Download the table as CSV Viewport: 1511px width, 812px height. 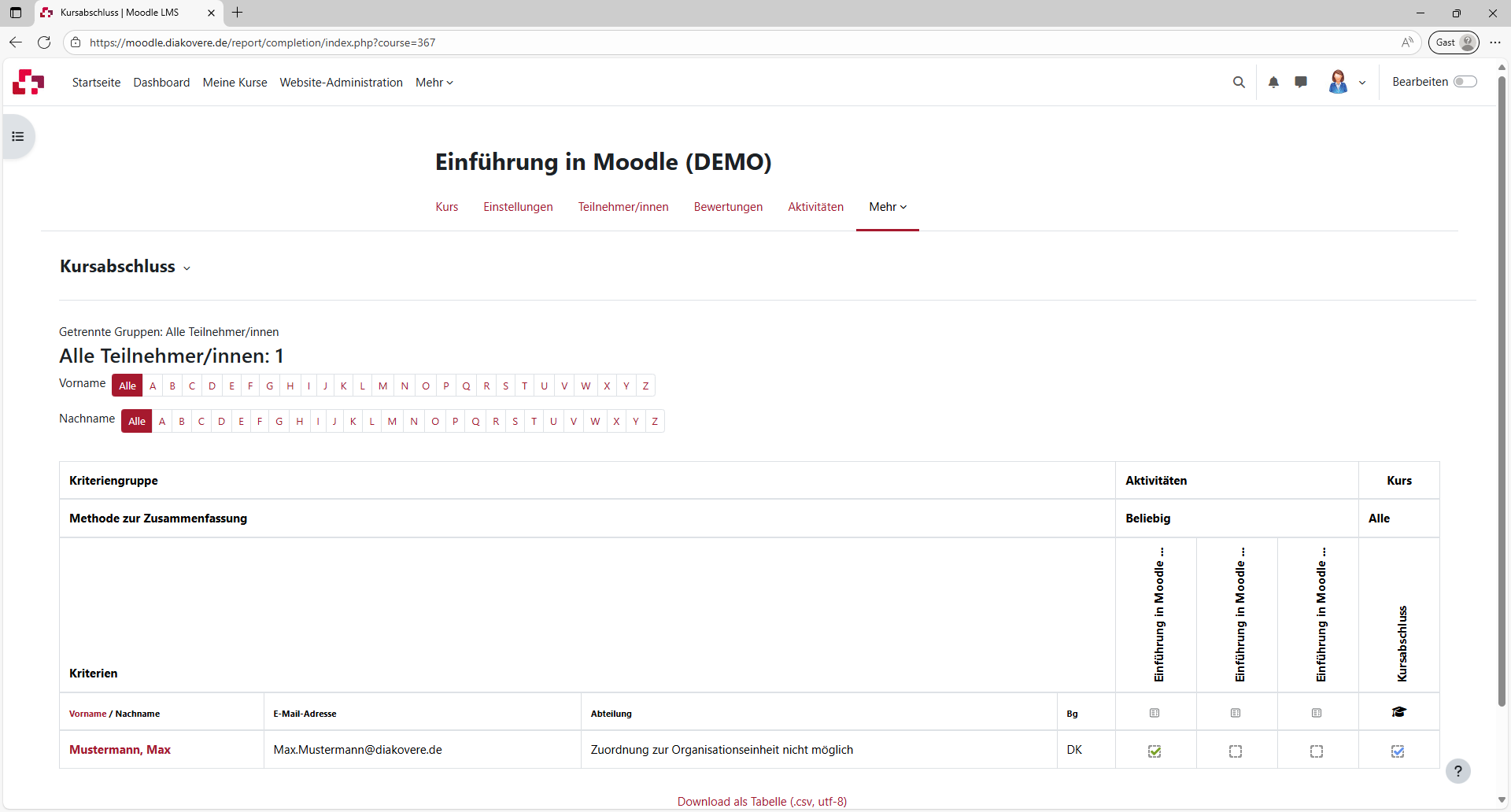click(x=761, y=801)
